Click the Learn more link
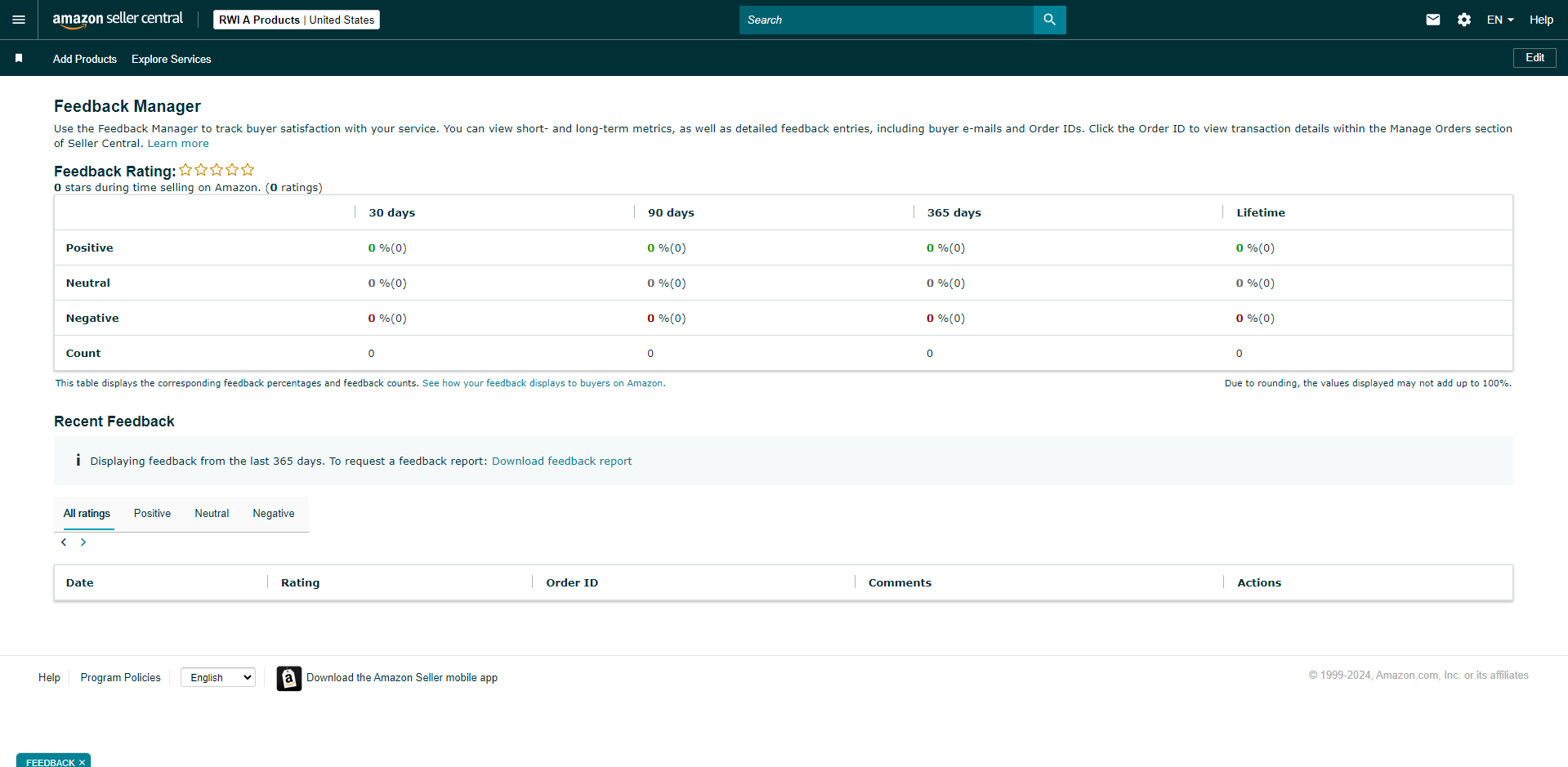This screenshot has height=767, width=1568. point(178,143)
